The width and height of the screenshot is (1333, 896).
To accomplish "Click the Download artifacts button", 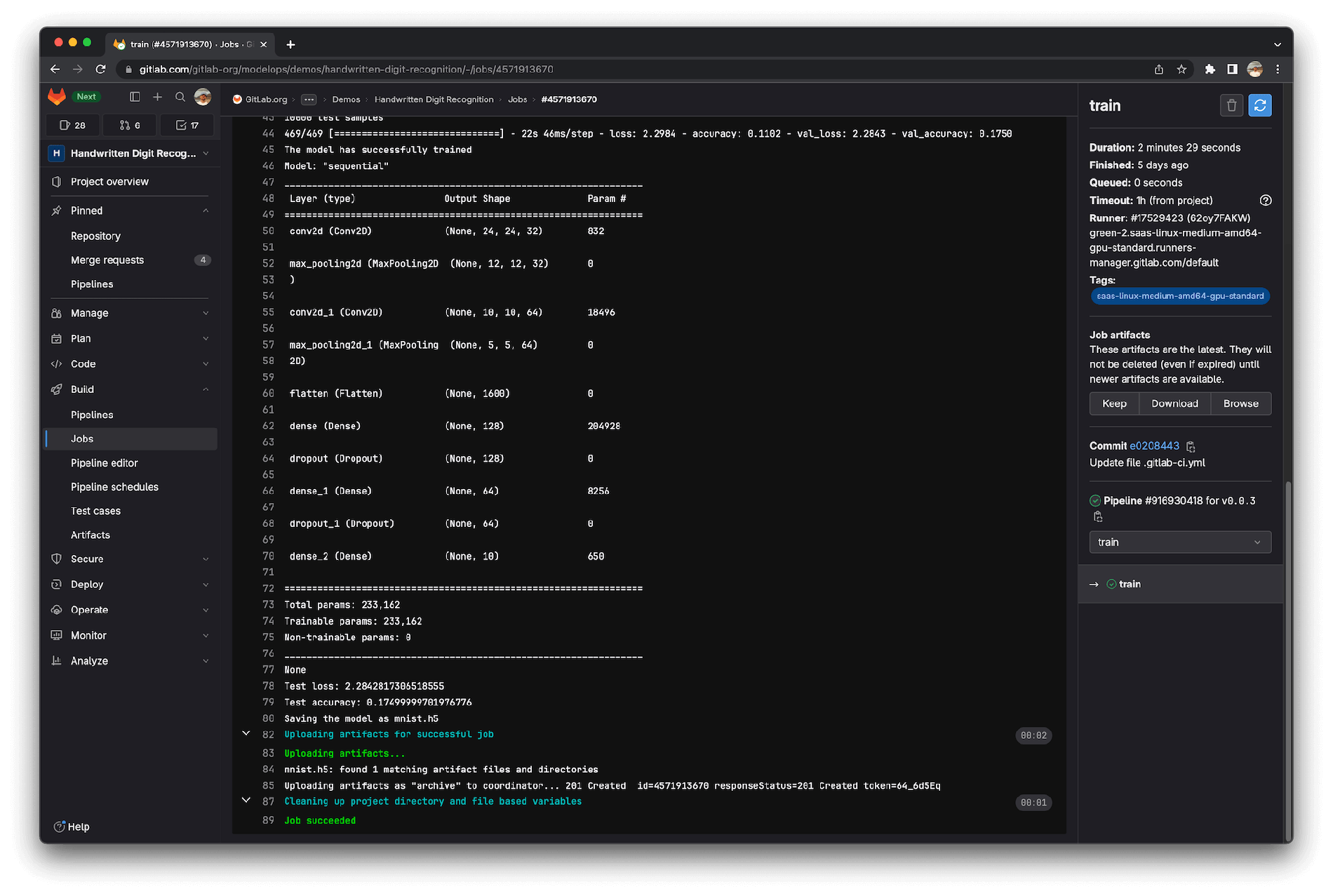I will tap(1174, 403).
